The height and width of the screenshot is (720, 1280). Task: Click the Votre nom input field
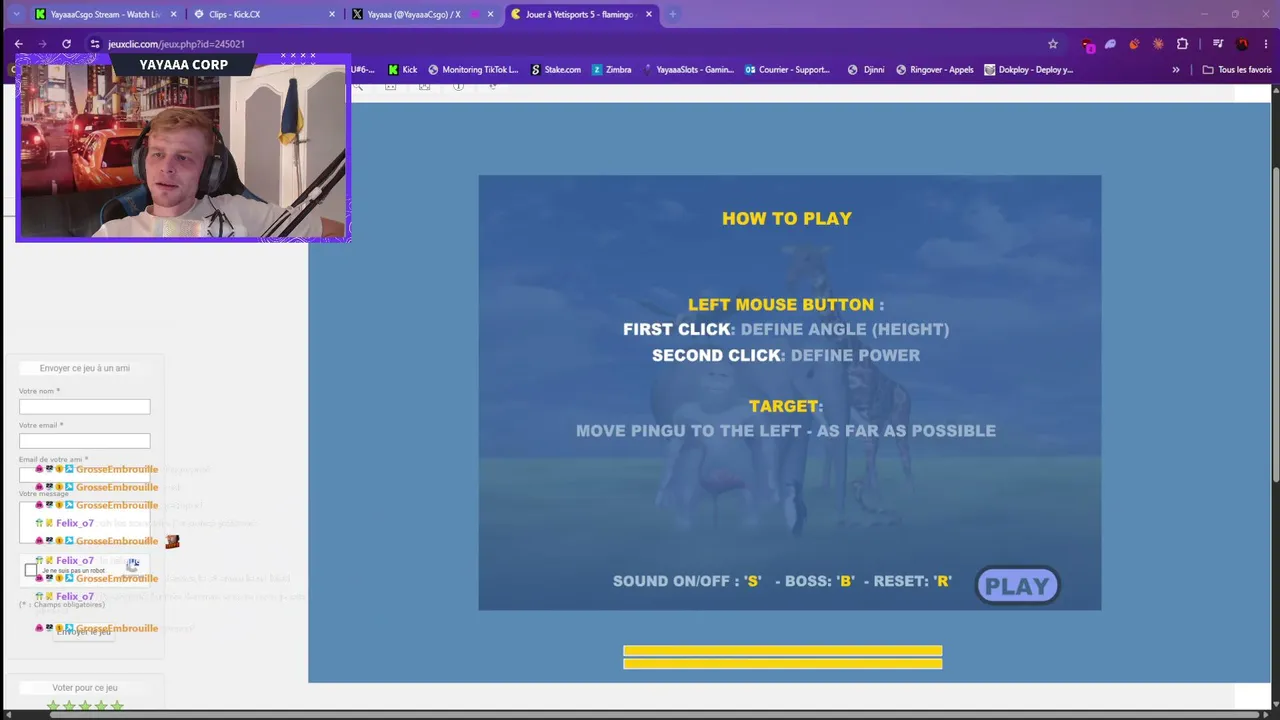(84, 407)
